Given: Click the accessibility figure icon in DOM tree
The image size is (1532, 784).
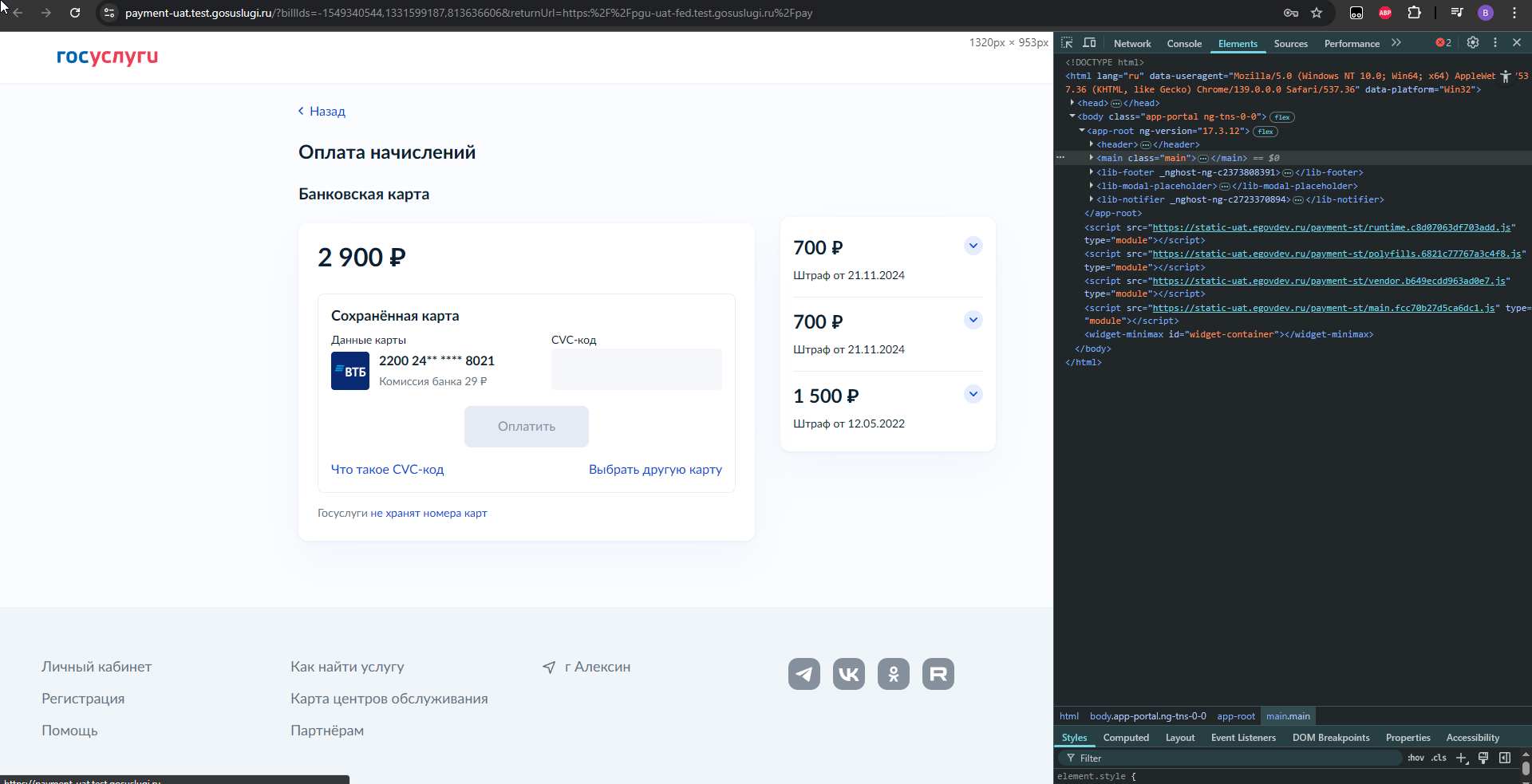Looking at the screenshot, I should 1506,77.
